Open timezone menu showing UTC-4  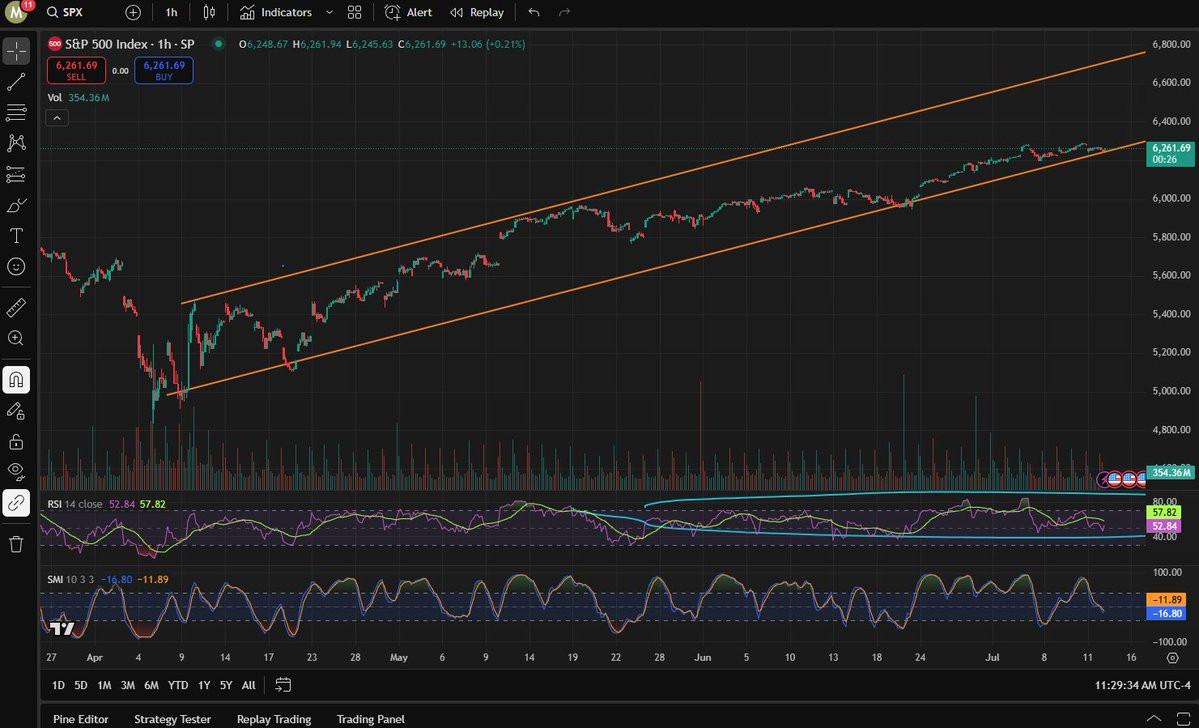pyautogui.click(x=1142, y=685)
